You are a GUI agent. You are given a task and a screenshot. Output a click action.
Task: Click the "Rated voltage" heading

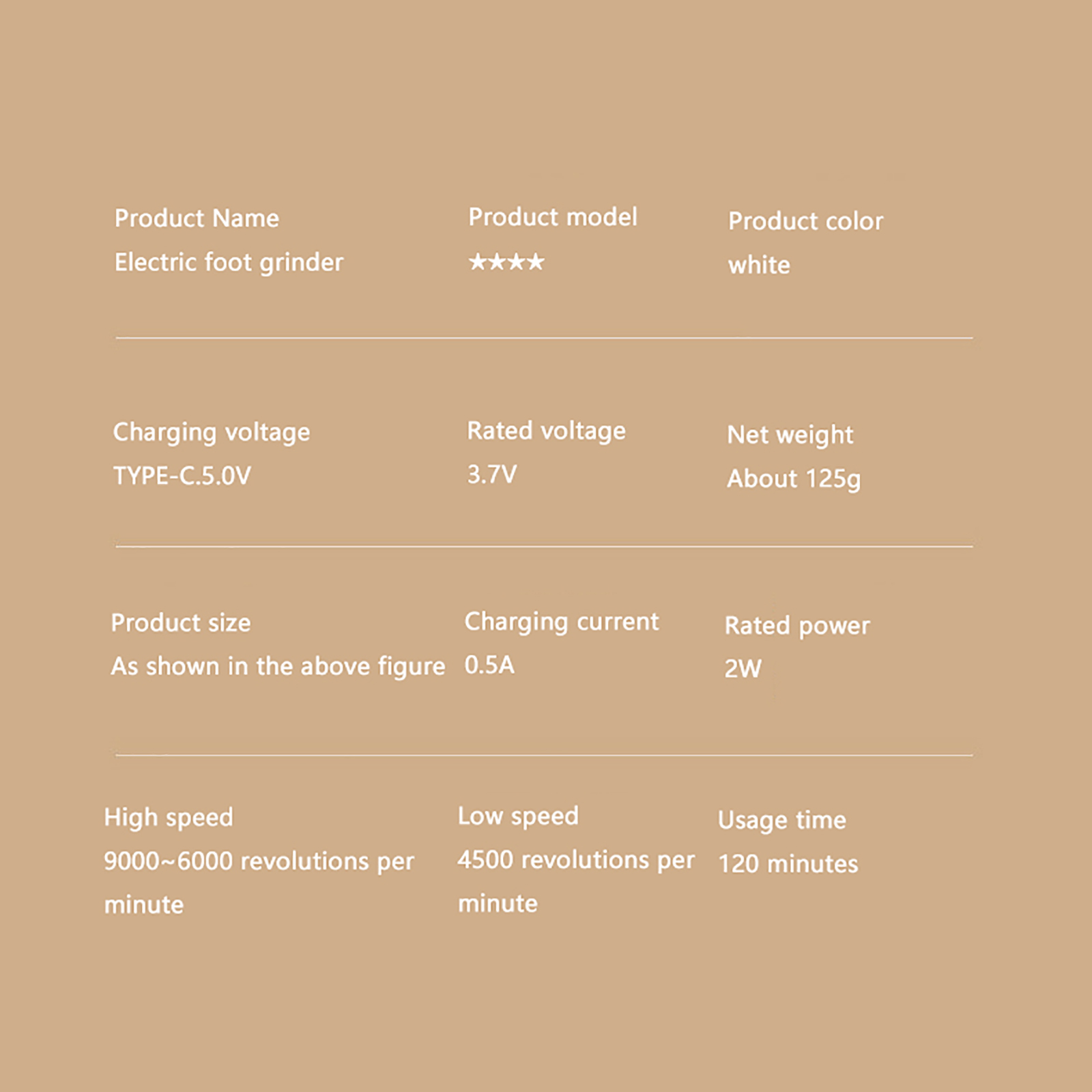[x=546, y=431]
